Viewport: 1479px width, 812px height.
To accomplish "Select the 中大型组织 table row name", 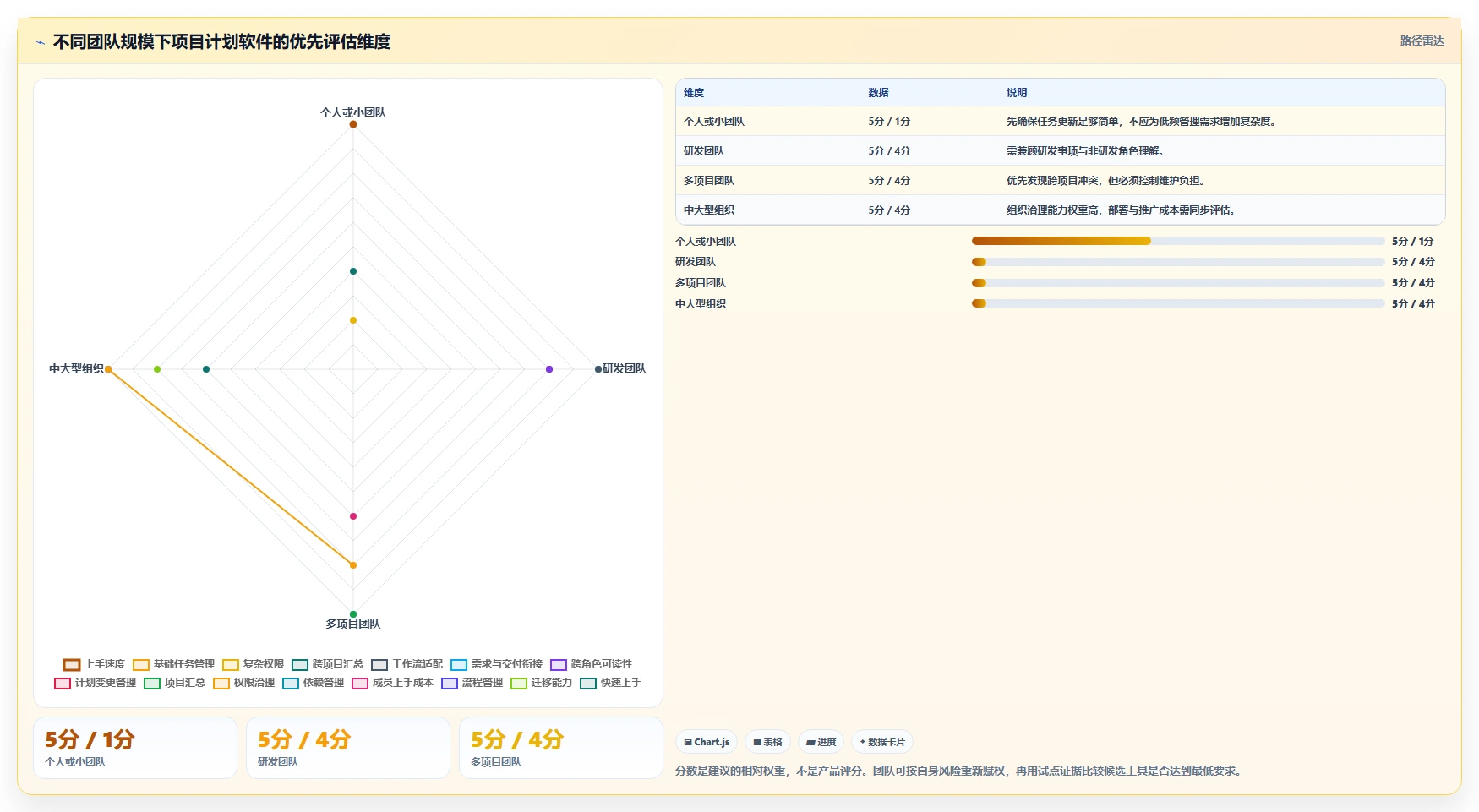I will (x=708, y=210).
